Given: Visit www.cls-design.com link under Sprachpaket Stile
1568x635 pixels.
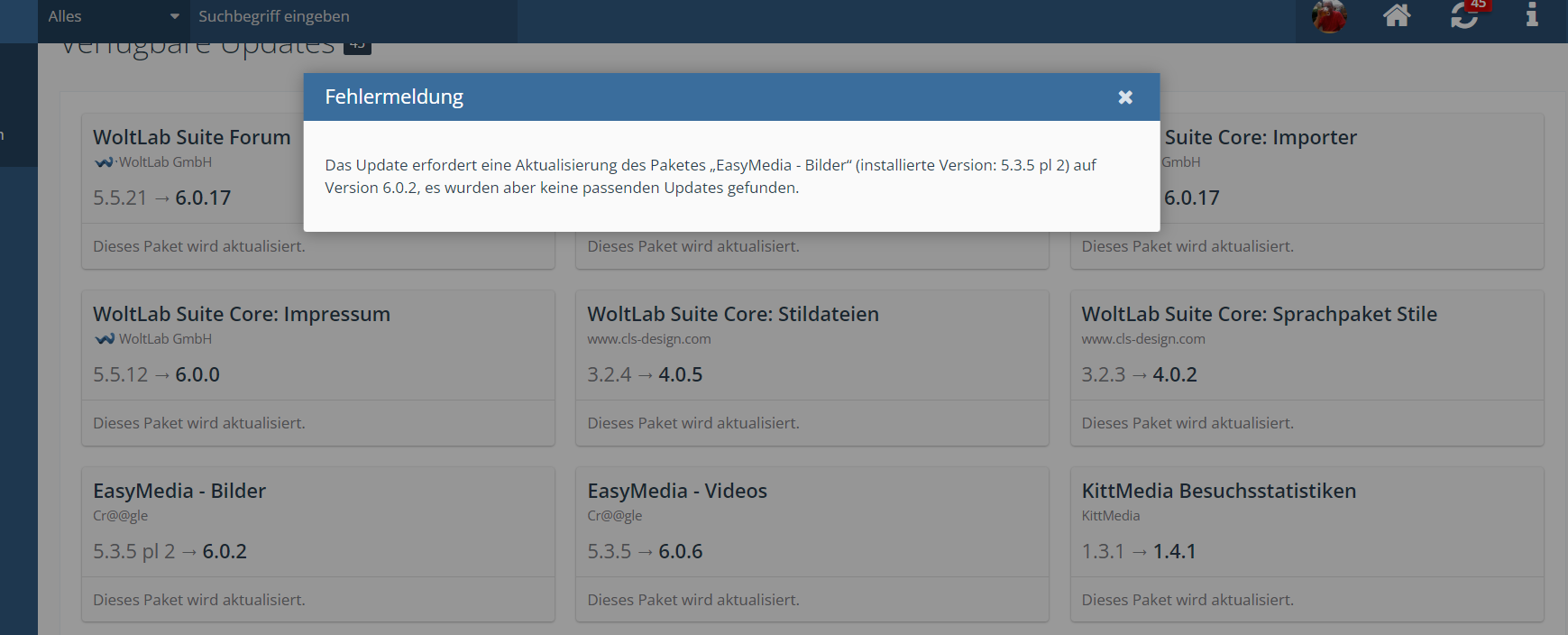Looking at the screenshot, I should [x=1142, y=339].
